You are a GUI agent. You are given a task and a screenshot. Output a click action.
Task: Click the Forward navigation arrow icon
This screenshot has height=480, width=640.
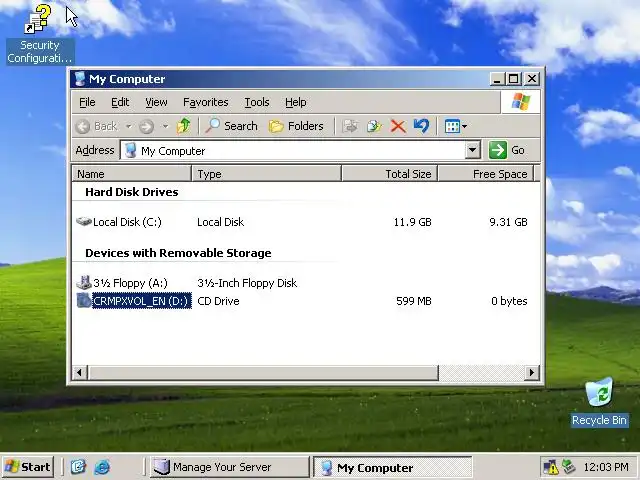[x=146, y=126]
